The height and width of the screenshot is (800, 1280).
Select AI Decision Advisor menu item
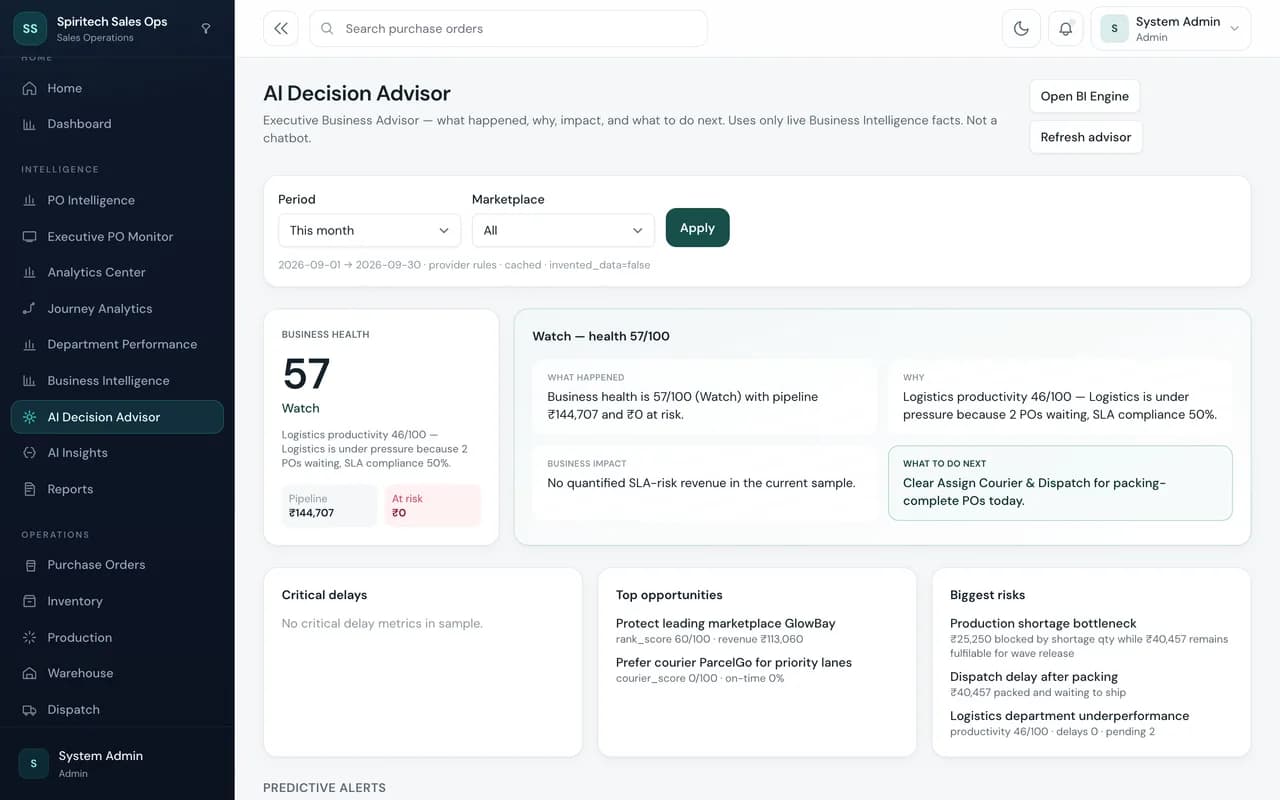[x=117, y=417]
